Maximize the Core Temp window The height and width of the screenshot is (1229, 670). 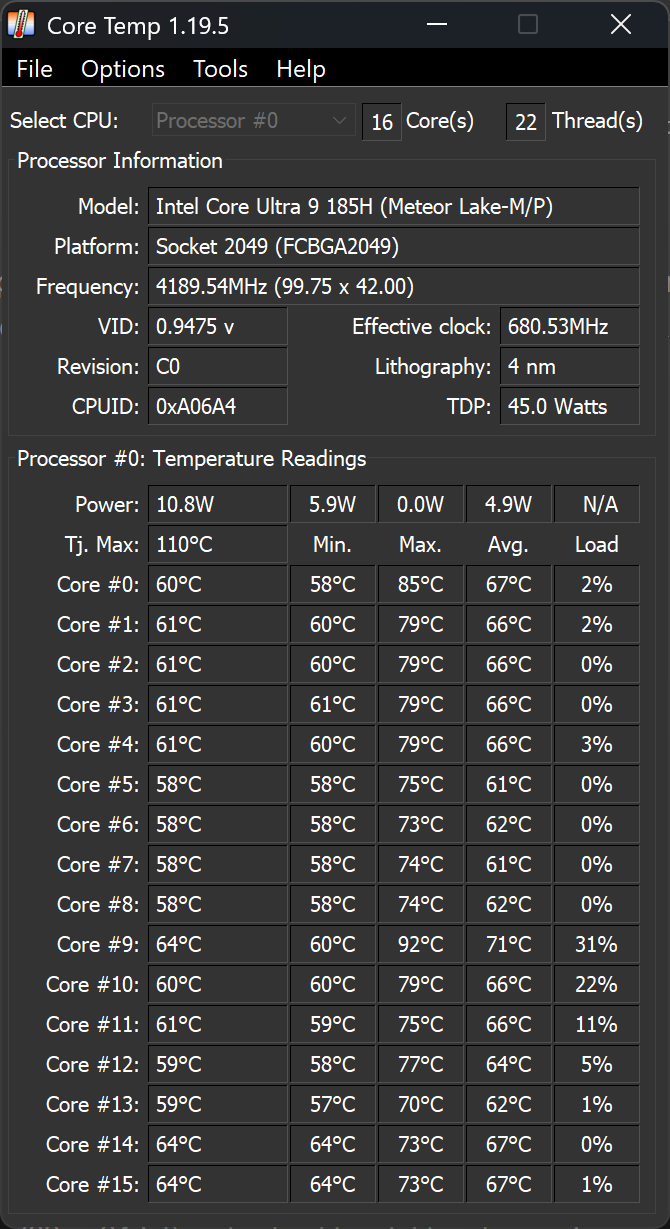pyautogui.click(x=527, y=25)
